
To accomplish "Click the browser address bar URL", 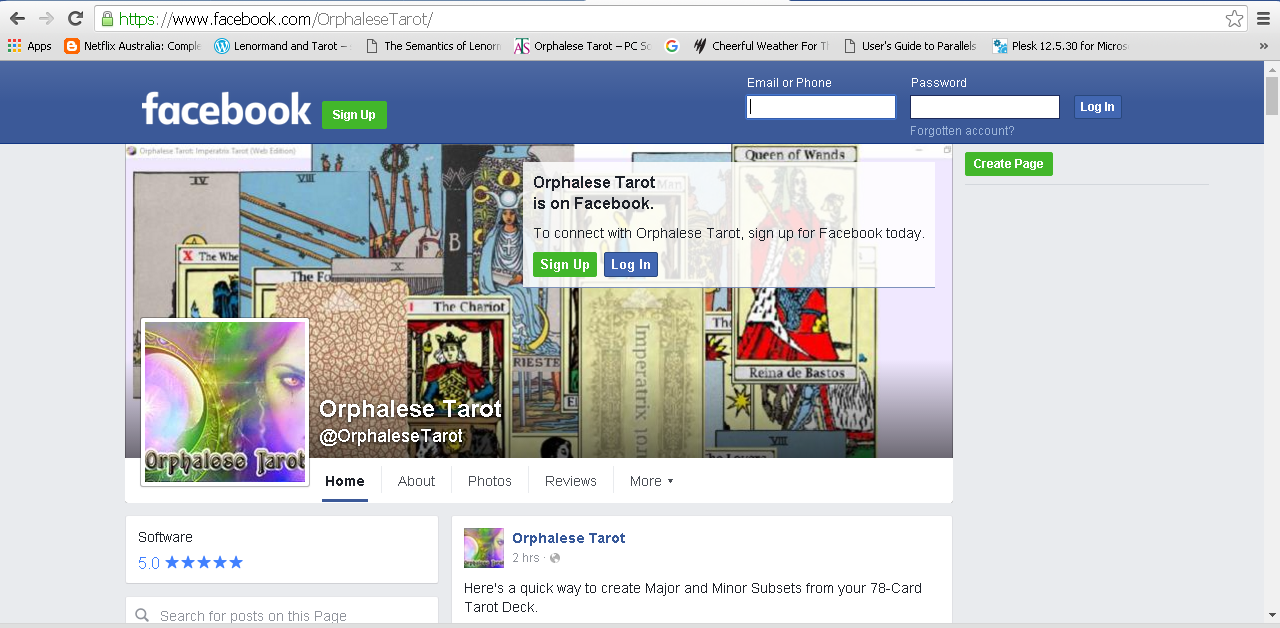I will pyautogui.click(x=275, y=19).
